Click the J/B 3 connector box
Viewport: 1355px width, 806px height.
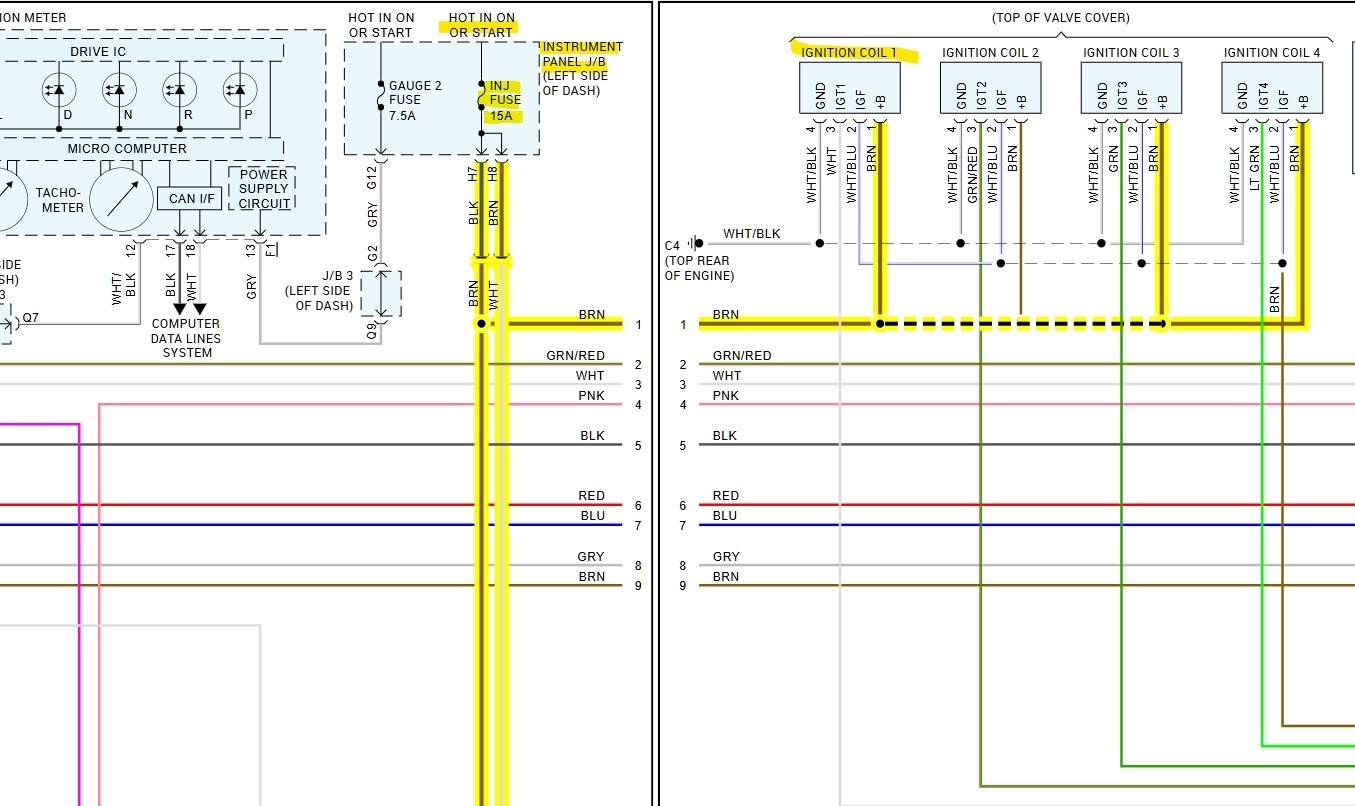tap(381, 292)
